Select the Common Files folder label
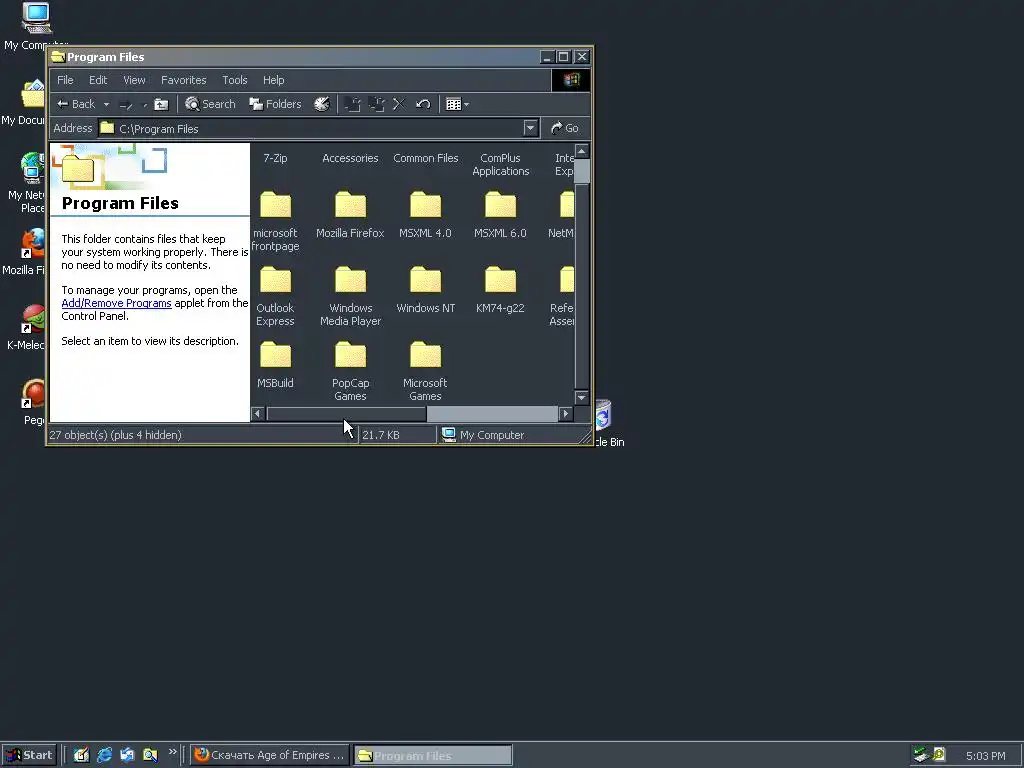Screen dimensions: 1024x768 point(426,158)
